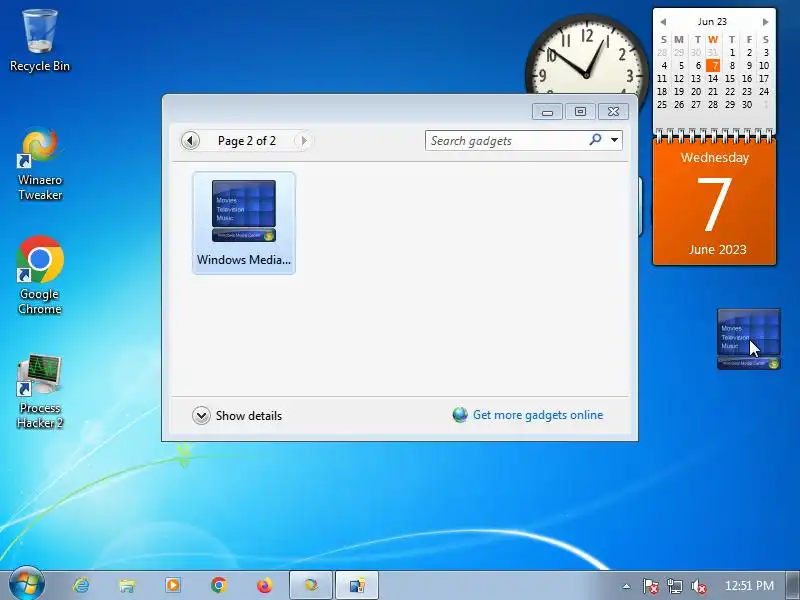Select the Process Hacker 2 desktop shortcut
800x600 pixels.
coord(40,392)
